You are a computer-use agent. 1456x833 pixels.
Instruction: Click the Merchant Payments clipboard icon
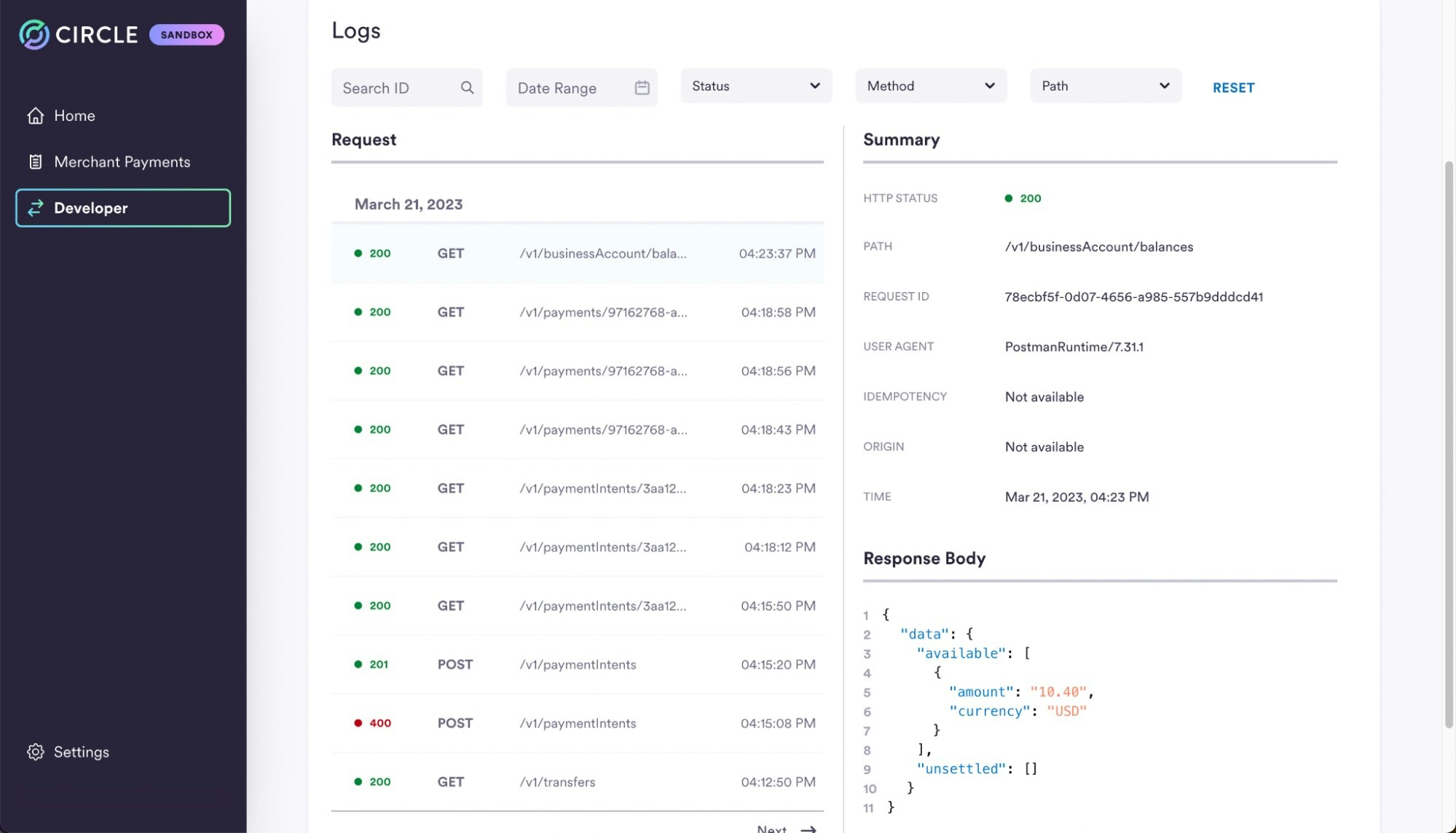[x=35, y=162]
